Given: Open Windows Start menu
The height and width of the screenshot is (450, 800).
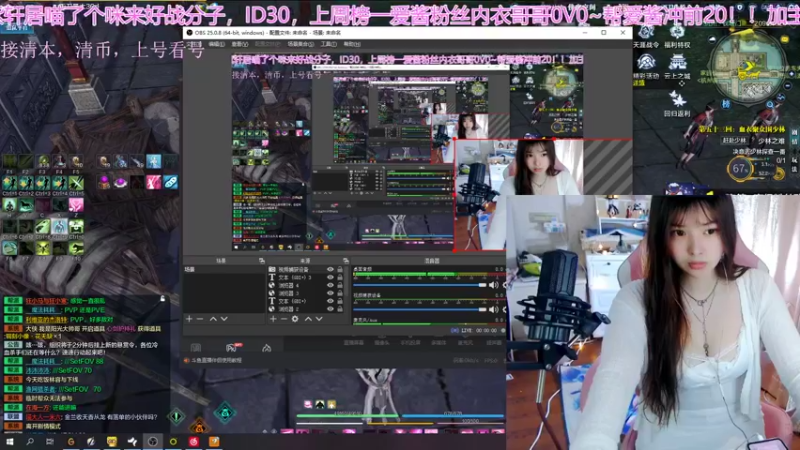Looking at the screenshot, I should pos(9,441).
